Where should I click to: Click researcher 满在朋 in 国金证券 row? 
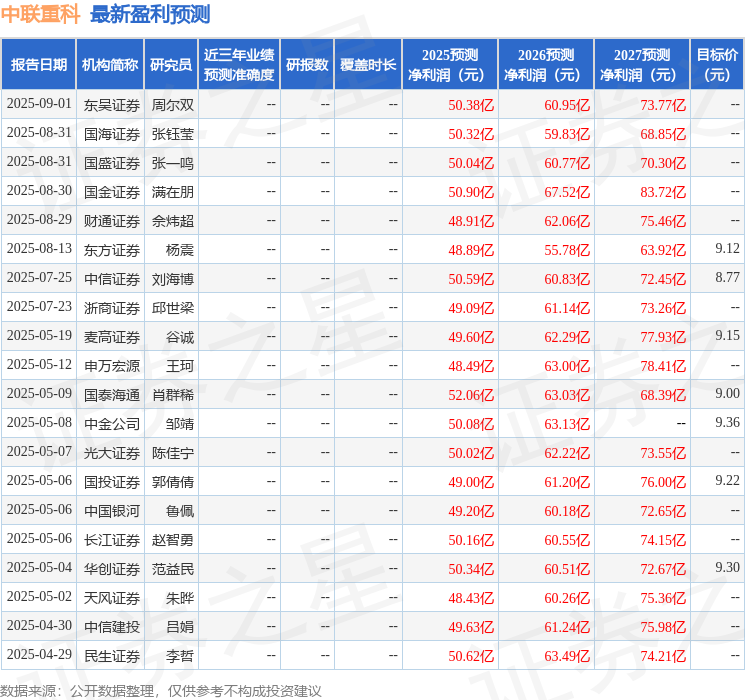pos(172,192)
